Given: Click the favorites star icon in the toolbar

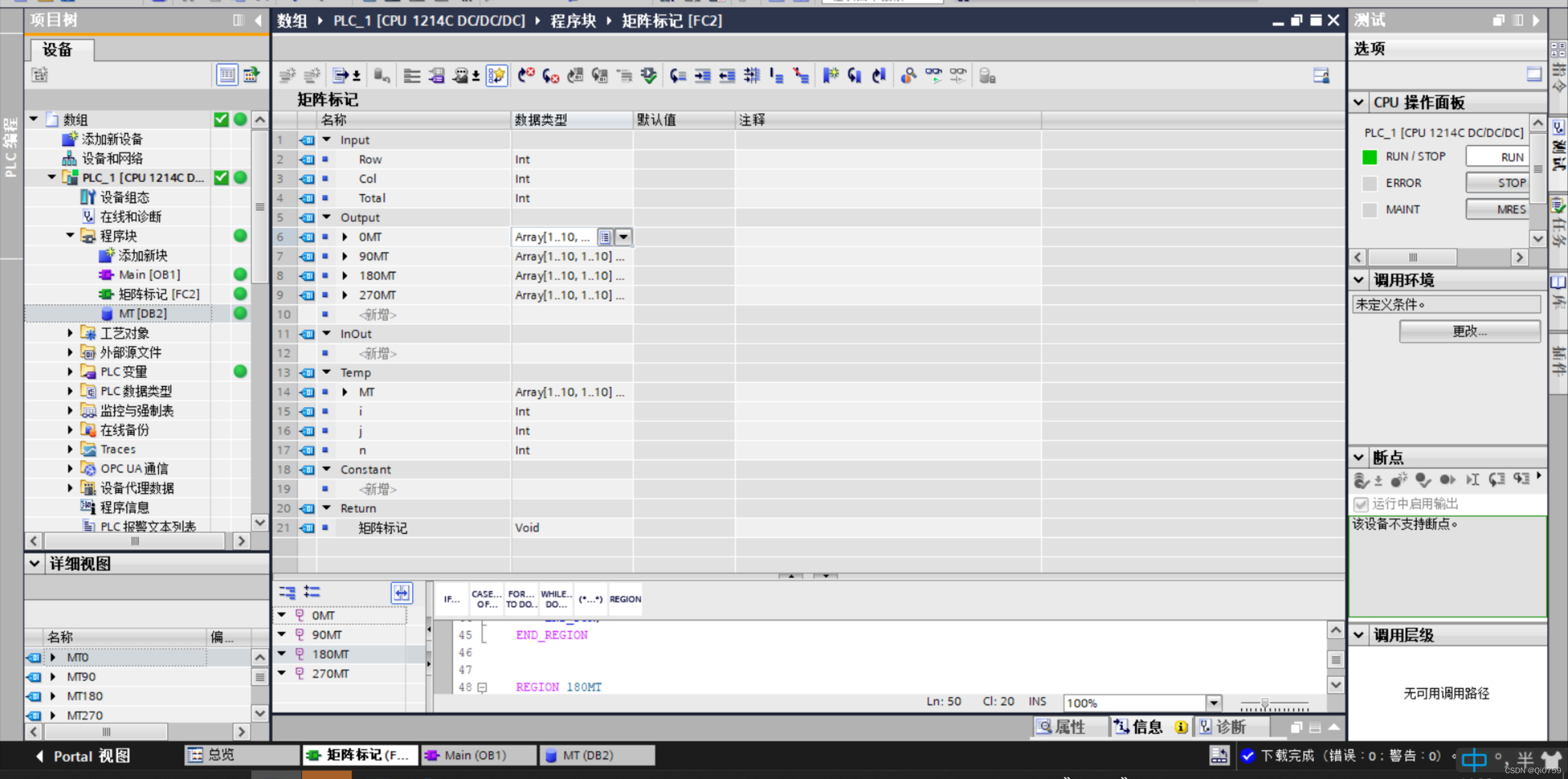Looking at the screenshot, I should [x=497, y=76].
